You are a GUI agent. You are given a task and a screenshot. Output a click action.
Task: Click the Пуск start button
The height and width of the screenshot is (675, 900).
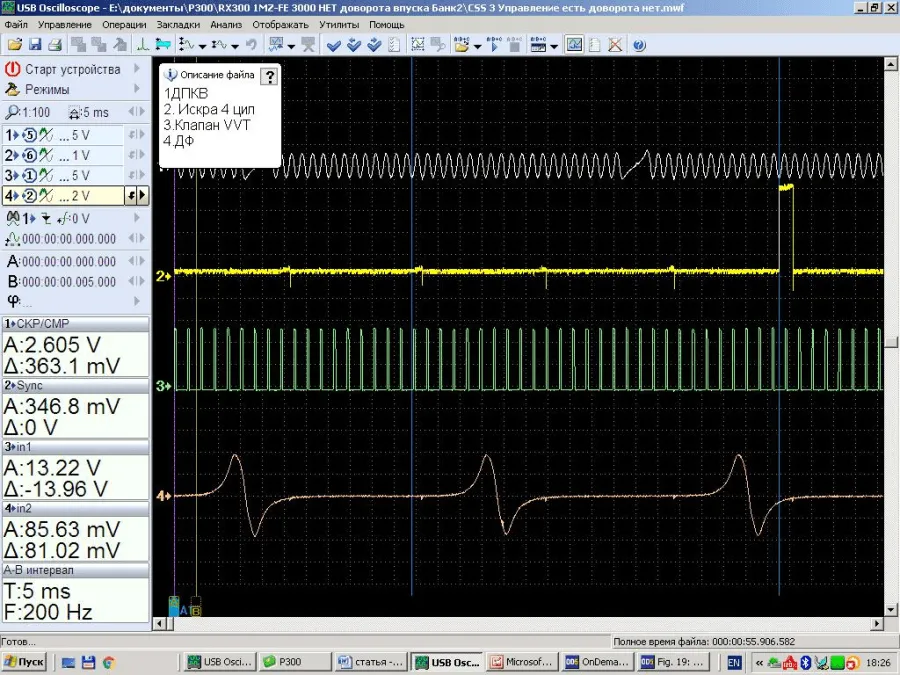(x=24, y=662)
